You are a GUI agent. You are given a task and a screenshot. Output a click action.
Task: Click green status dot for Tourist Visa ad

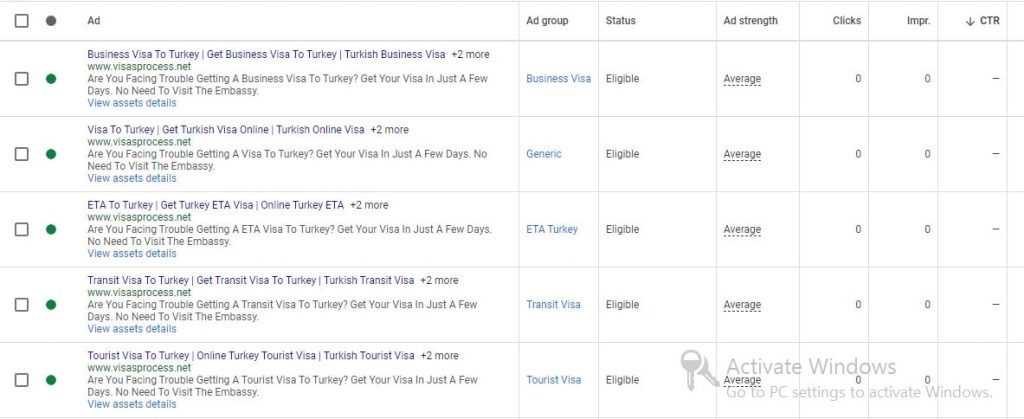click(51, 380)
